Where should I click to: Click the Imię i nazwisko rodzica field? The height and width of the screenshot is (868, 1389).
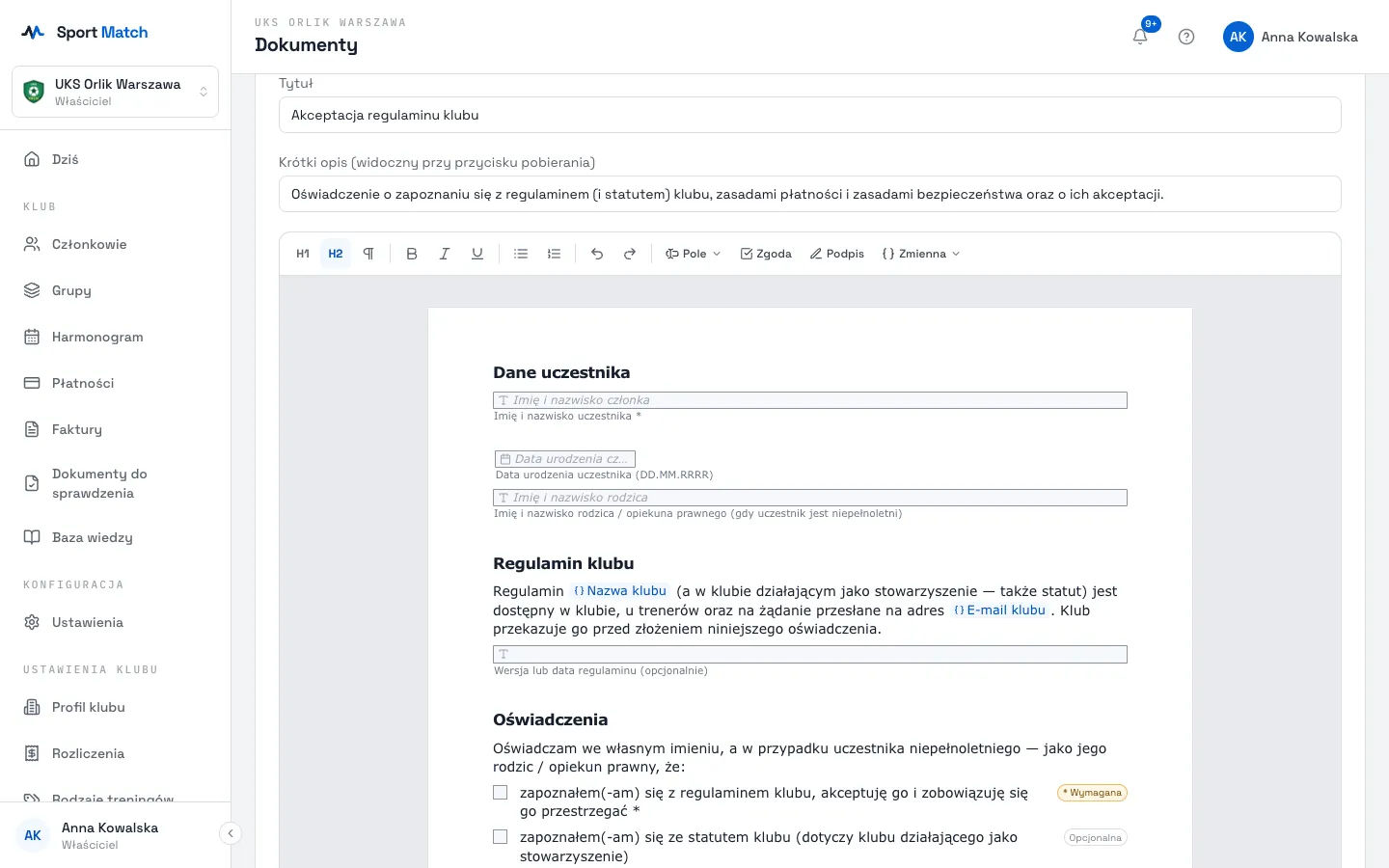pyautogui.click(x=810, y=498)
